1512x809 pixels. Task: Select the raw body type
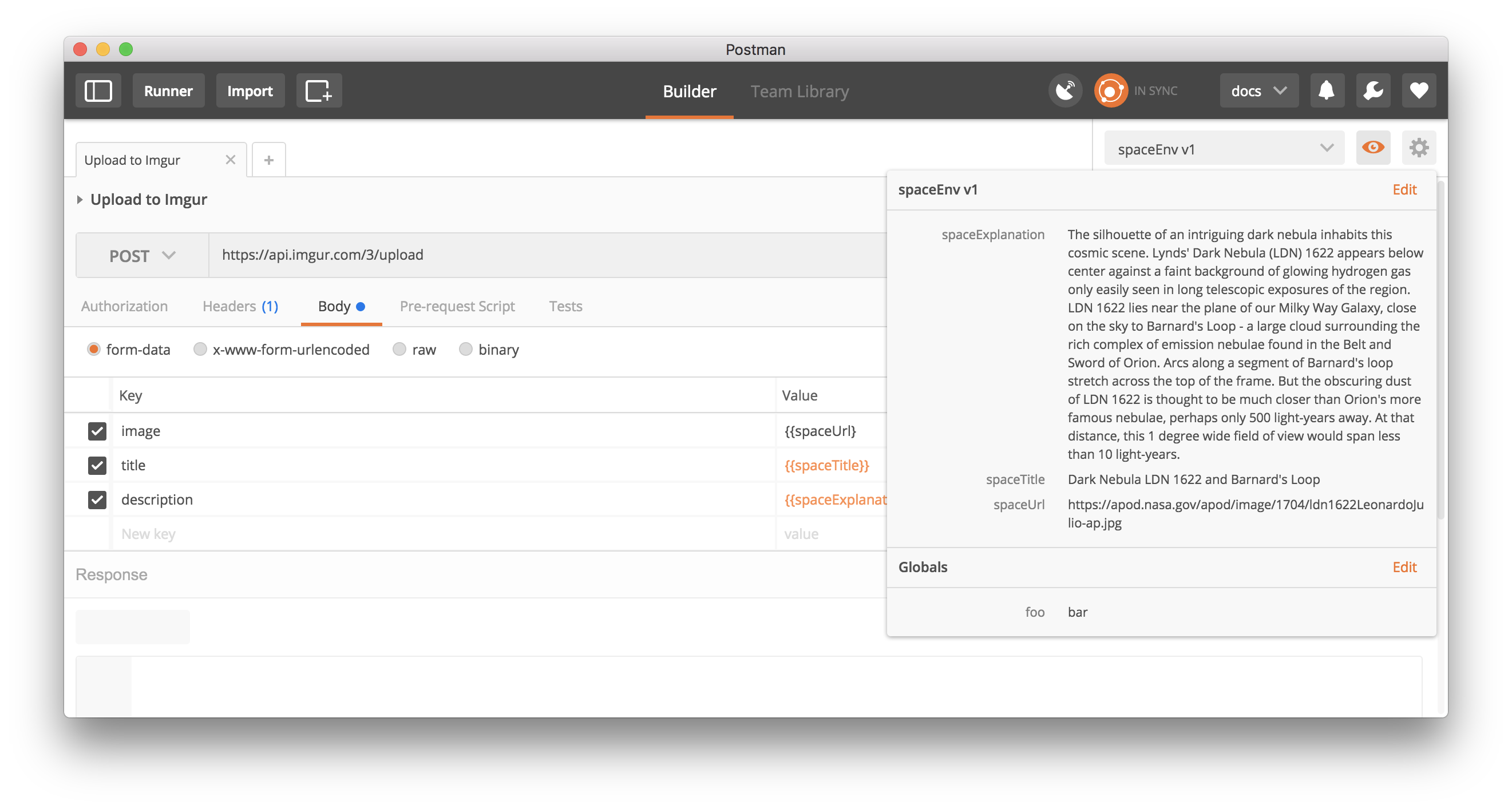(399, 349)
